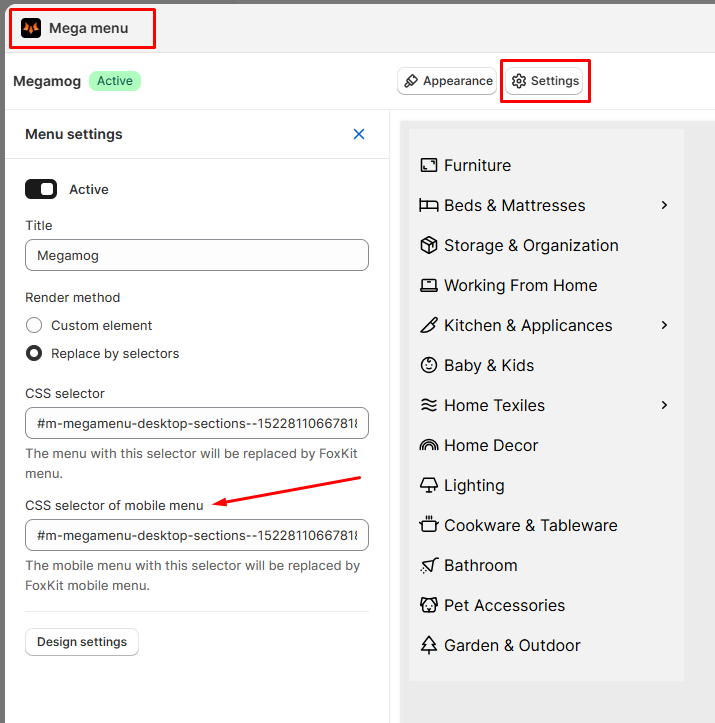The height and width of the screenshot is (723, 715).
Task: Click the CSS selector of mobile menu field
Action: [197, 535]
